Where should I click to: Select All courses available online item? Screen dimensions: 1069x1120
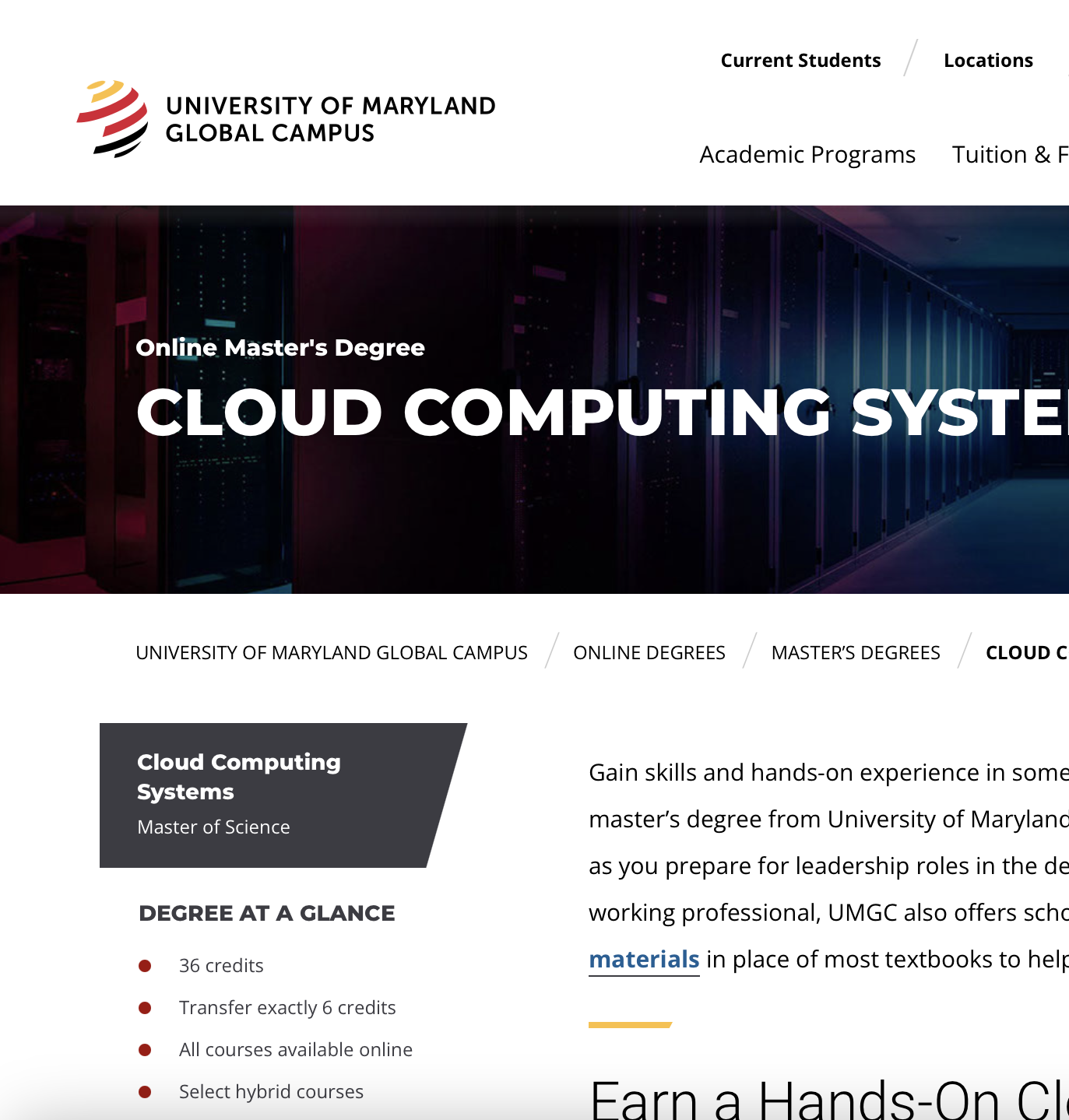tap(295, 1049)
